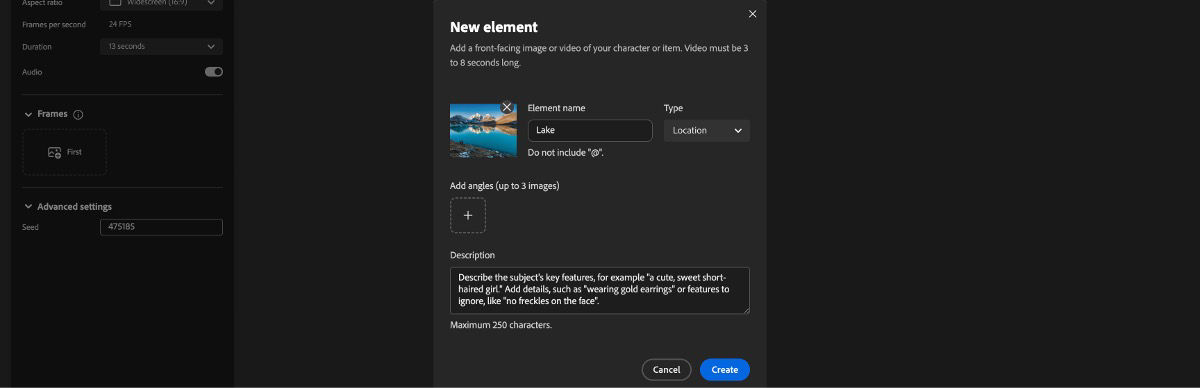
Task: Click into the Description text area
Action: pyautogui.click(x=600, y=290)
